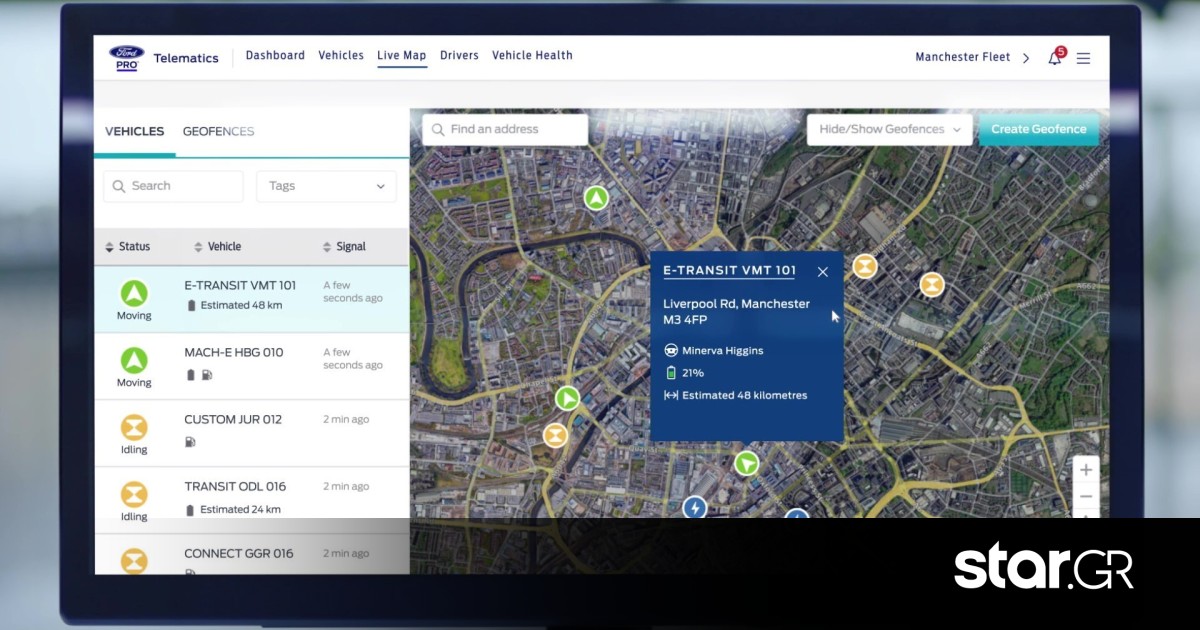
Task: Select the green upward-arrow vehicle marker on the map
Action: coord(597,198)
